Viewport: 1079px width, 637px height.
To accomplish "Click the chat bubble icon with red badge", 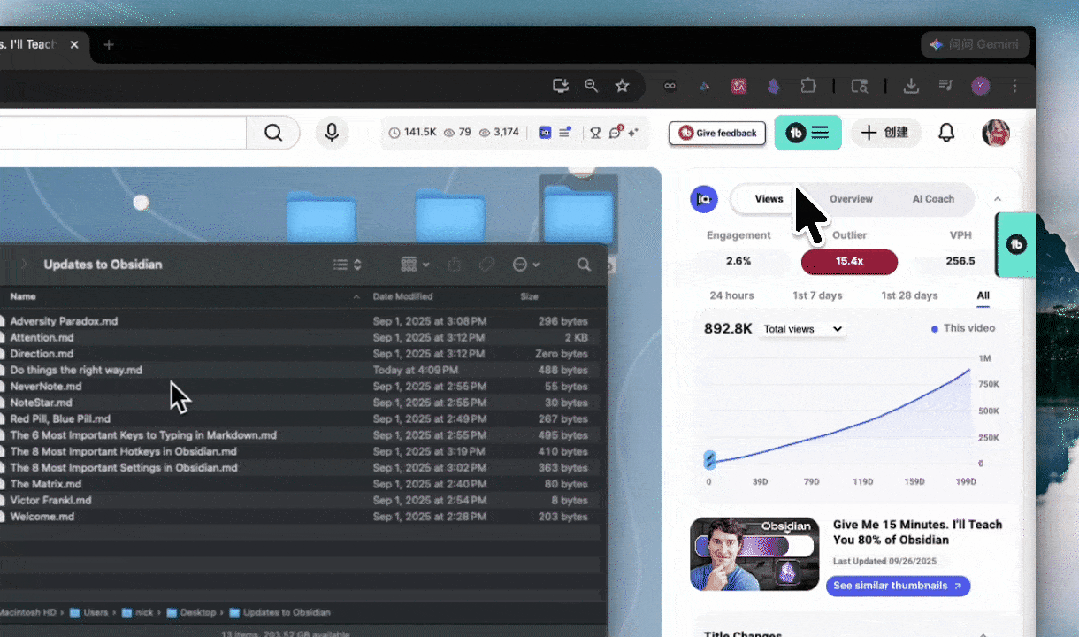I will tap(615, 131).
